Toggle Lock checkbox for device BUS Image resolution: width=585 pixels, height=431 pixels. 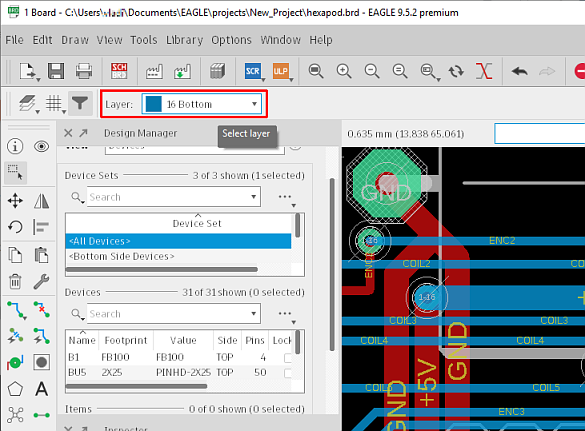pos(288,373)
